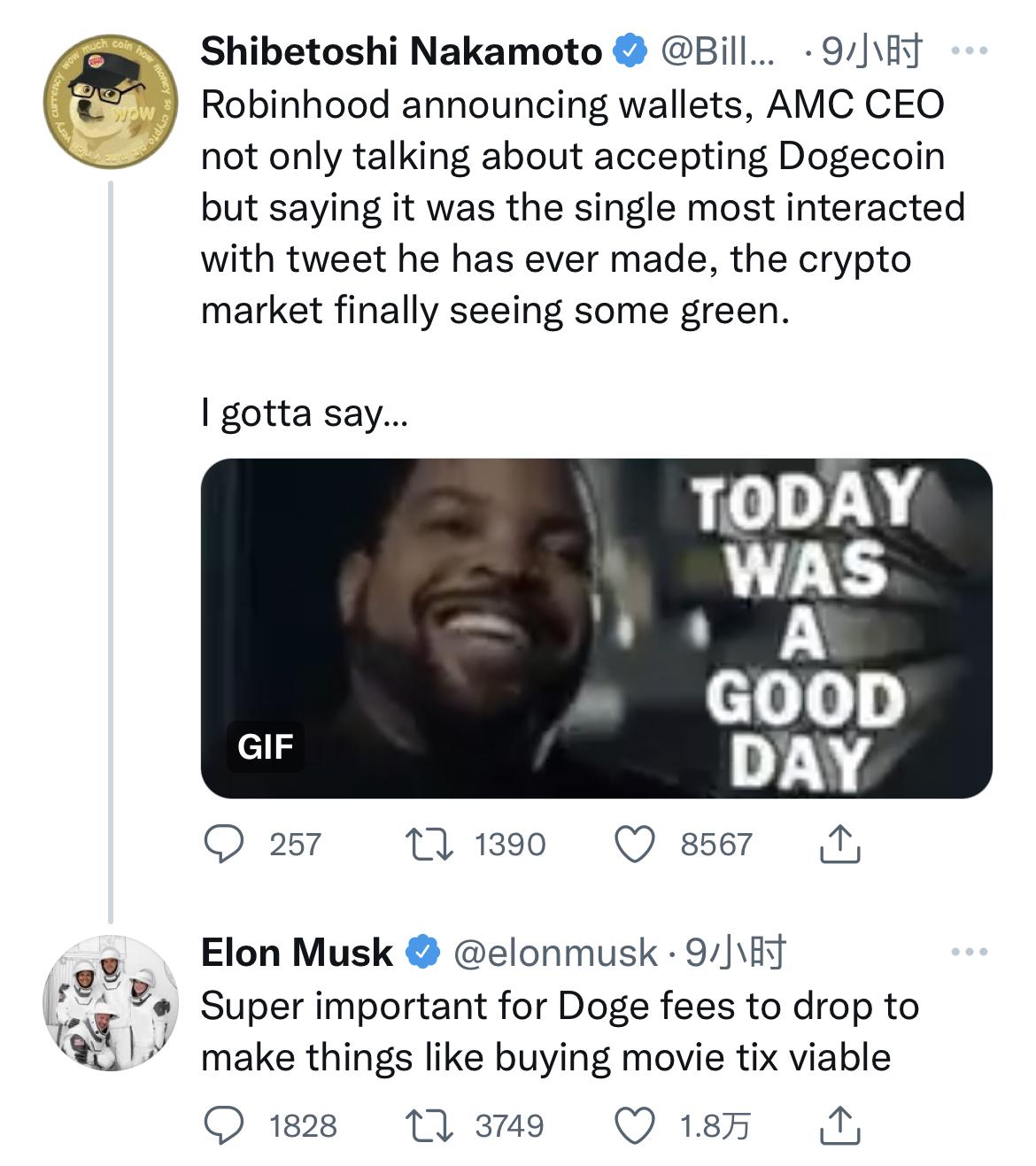The image size is (1036, 1166).
Task: Reply to Shibetoshi Nakamoto's tweet
Action: 226,845
